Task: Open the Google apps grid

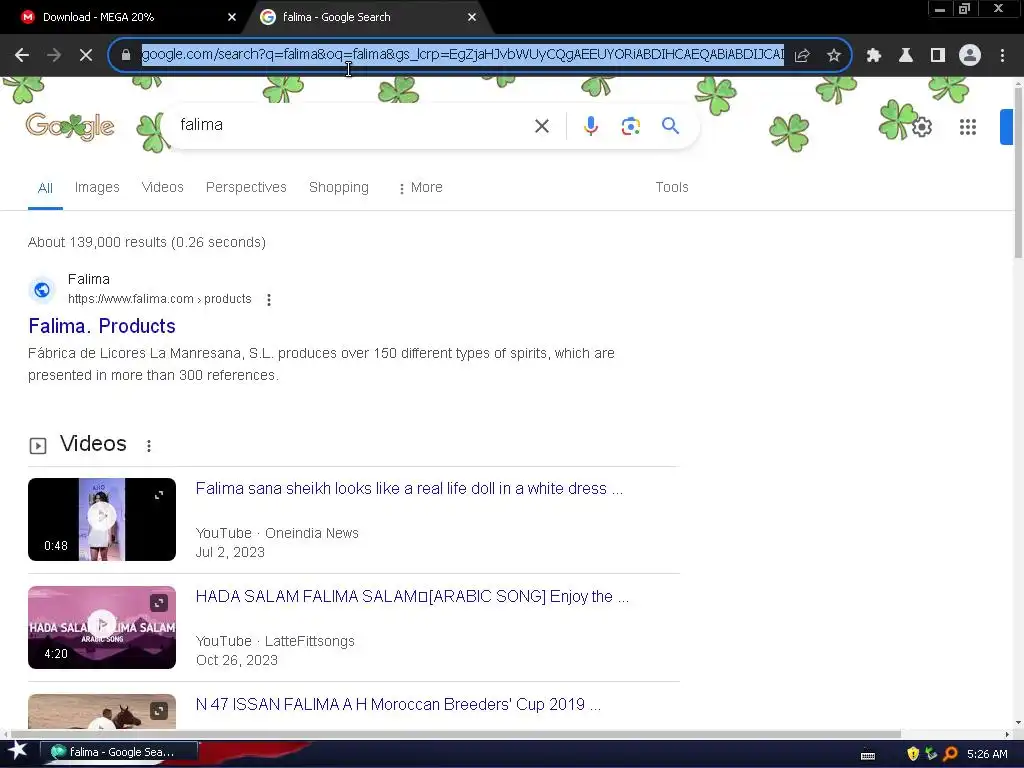Action: (967, 127)
